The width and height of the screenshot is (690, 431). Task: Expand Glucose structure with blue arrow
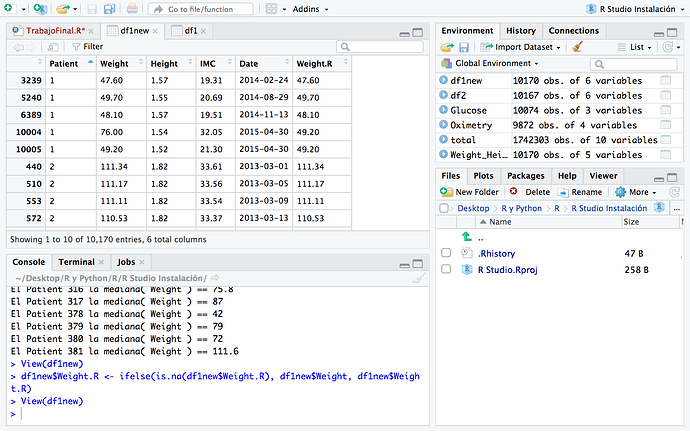(443, 110)
